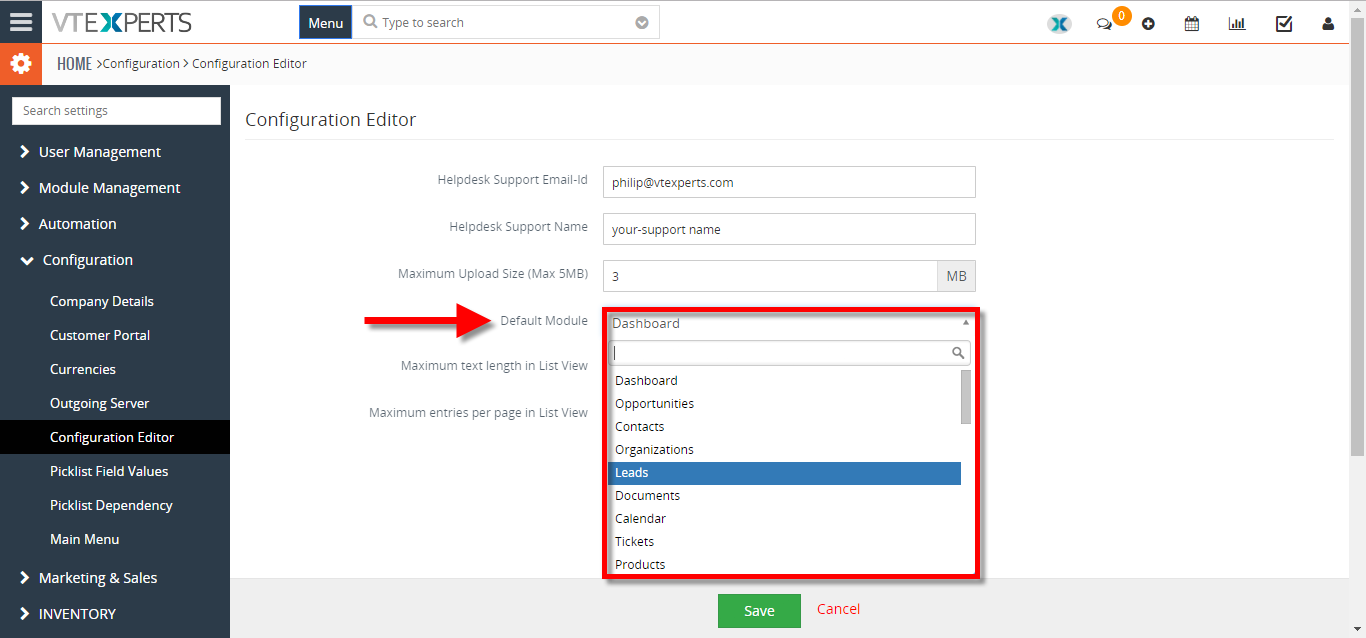Click the search magnifier in the top bar
The width and height of the screenshot is (1366, 638).
(x=370, y=22)
